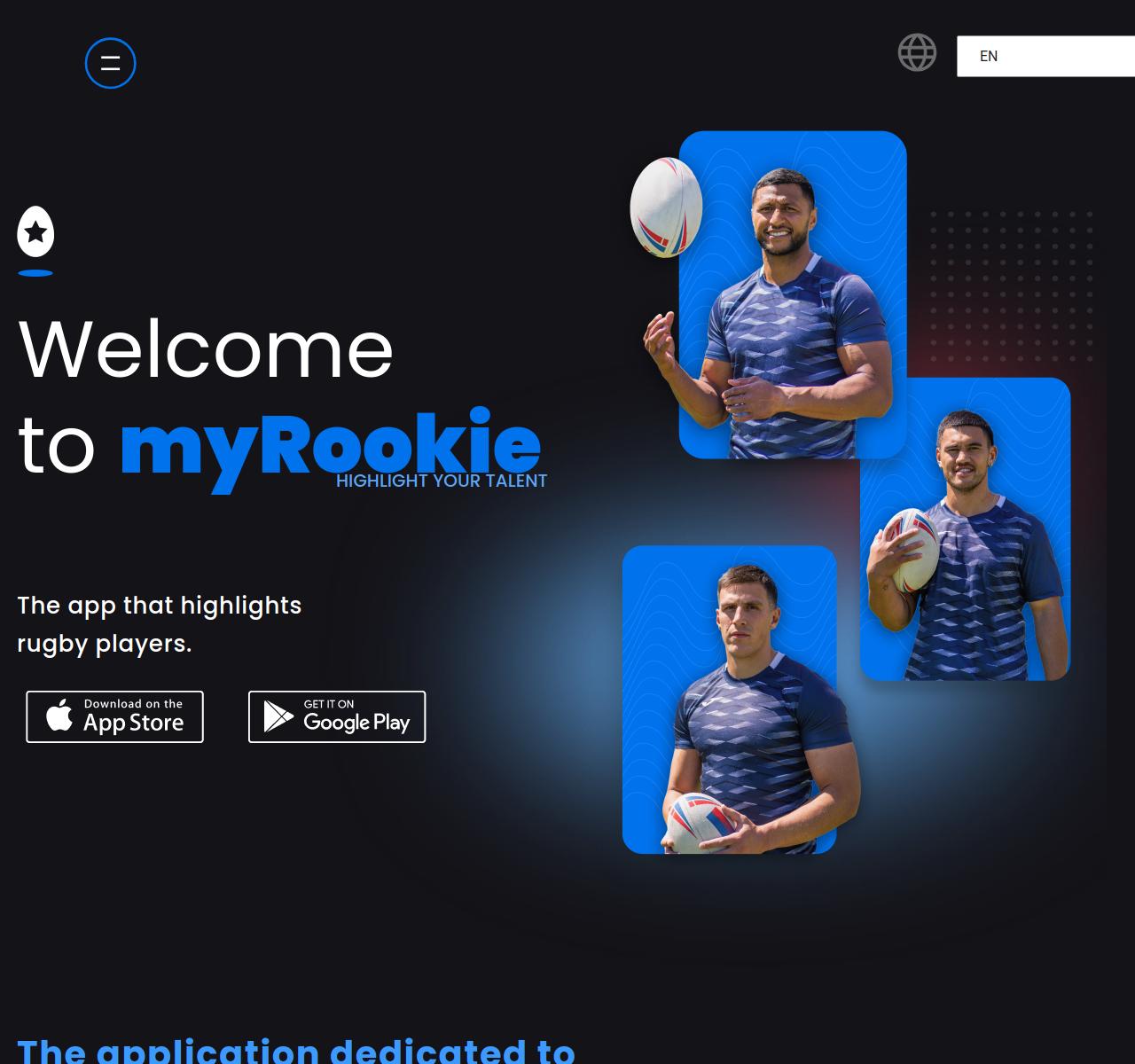1135x1064 pixels.
Task: Select the top player photo card
Action: click(x=793, y=294)
